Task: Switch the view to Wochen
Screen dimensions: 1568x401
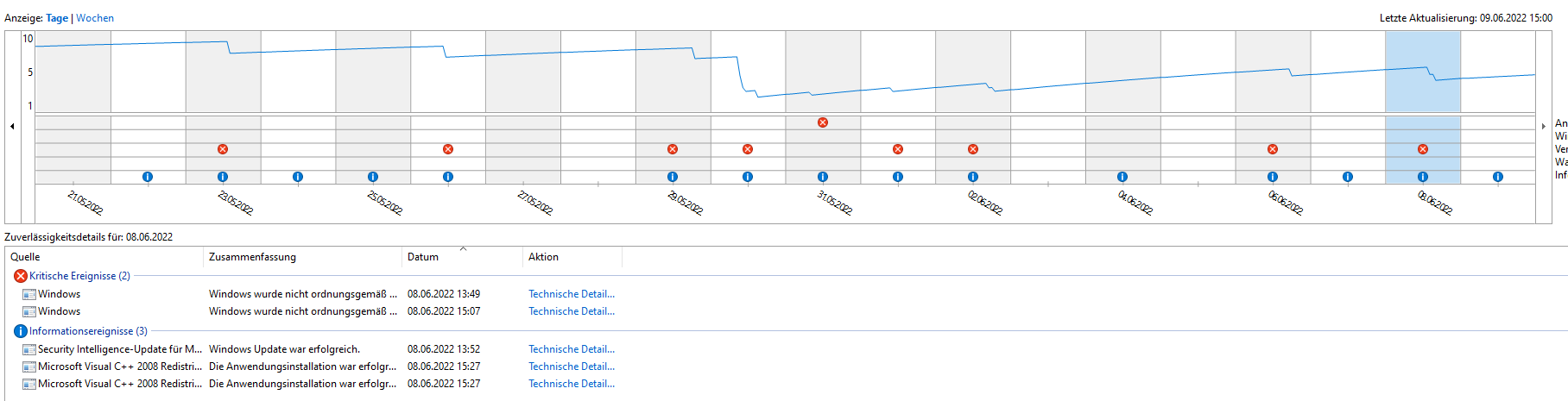Action: [x=95, y=18]
